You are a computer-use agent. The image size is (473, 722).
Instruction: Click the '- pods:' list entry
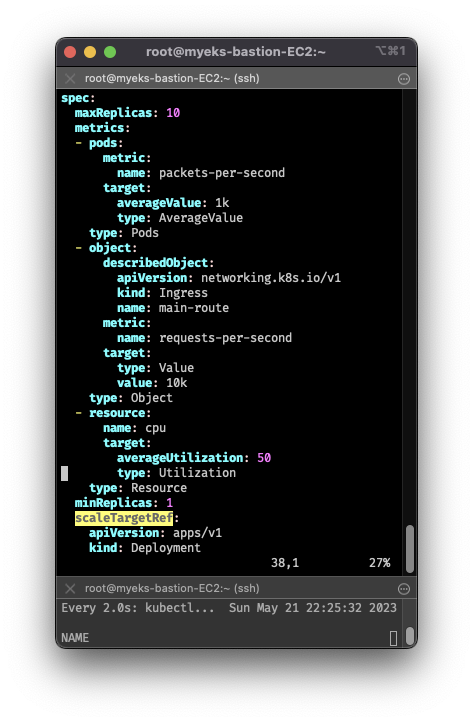99,143
